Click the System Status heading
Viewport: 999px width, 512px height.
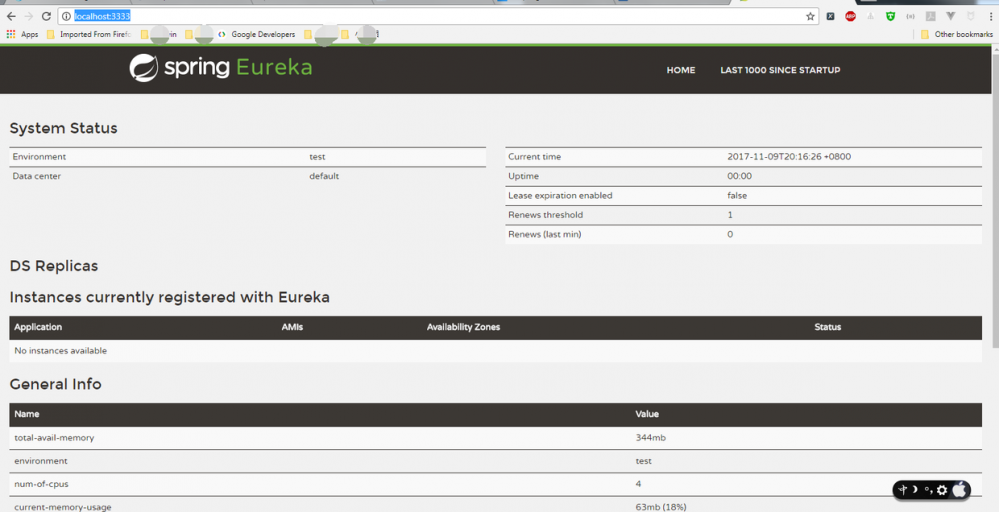(64, 128)
